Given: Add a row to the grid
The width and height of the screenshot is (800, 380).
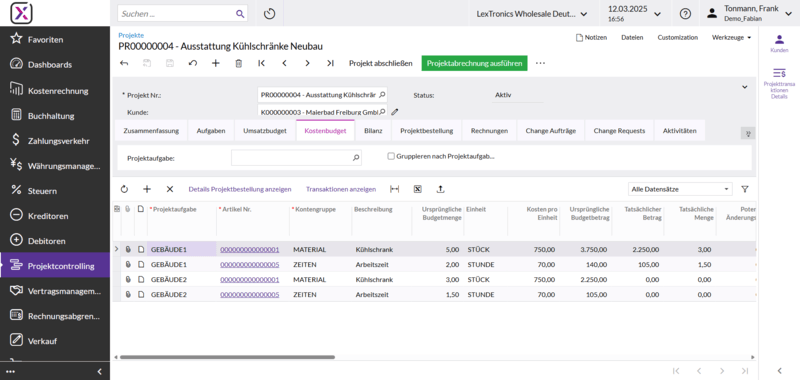Looking at the screenshot, I should click(147, 189).
